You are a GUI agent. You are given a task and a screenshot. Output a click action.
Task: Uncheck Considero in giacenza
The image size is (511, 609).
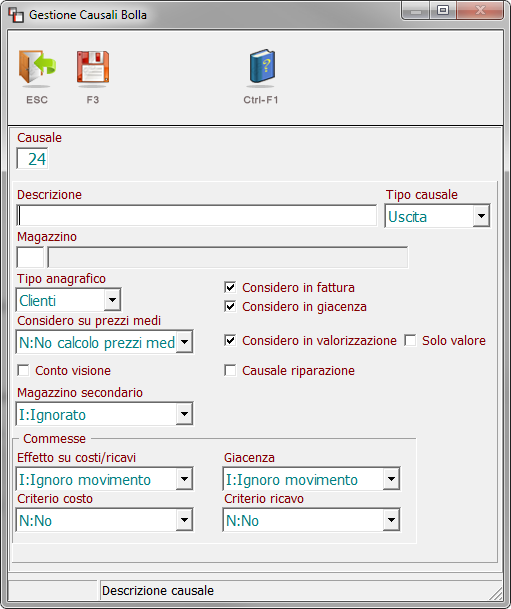coord(230,306)
